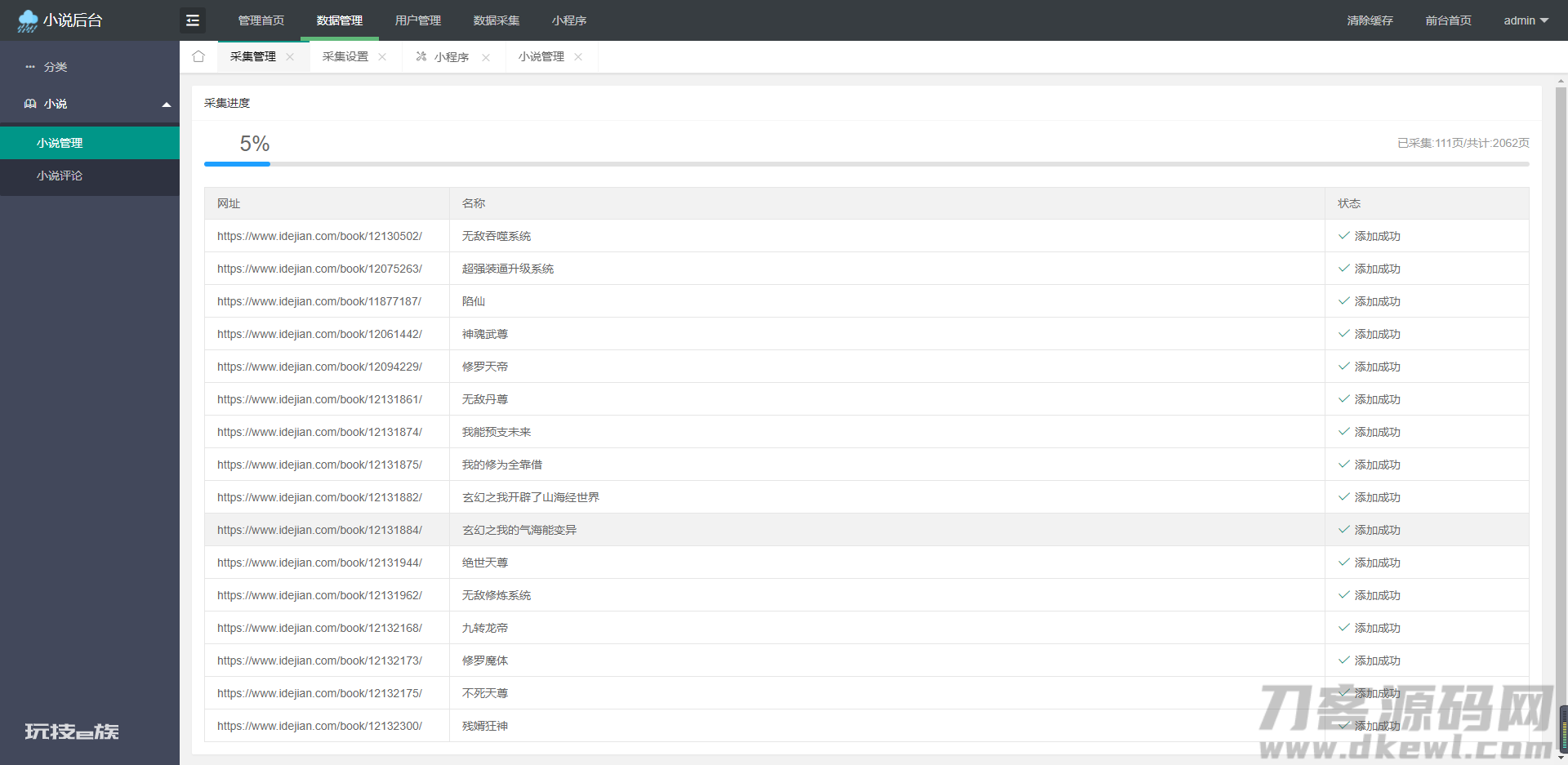Click the 5% collection progress bar
Screen dimensions: 1568x765
point(866,164)
